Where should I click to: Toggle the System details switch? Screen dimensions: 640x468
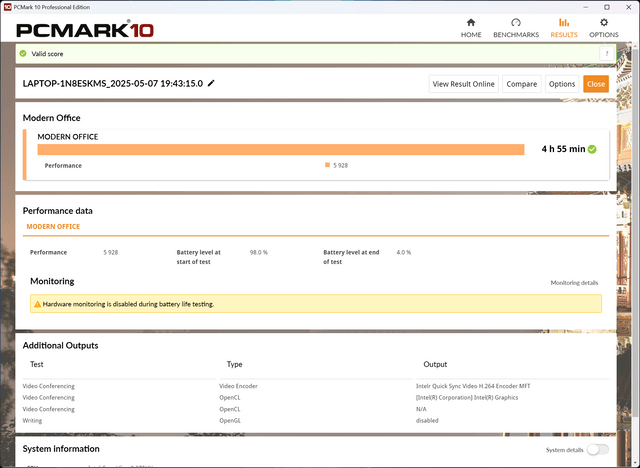pos(598,450)
